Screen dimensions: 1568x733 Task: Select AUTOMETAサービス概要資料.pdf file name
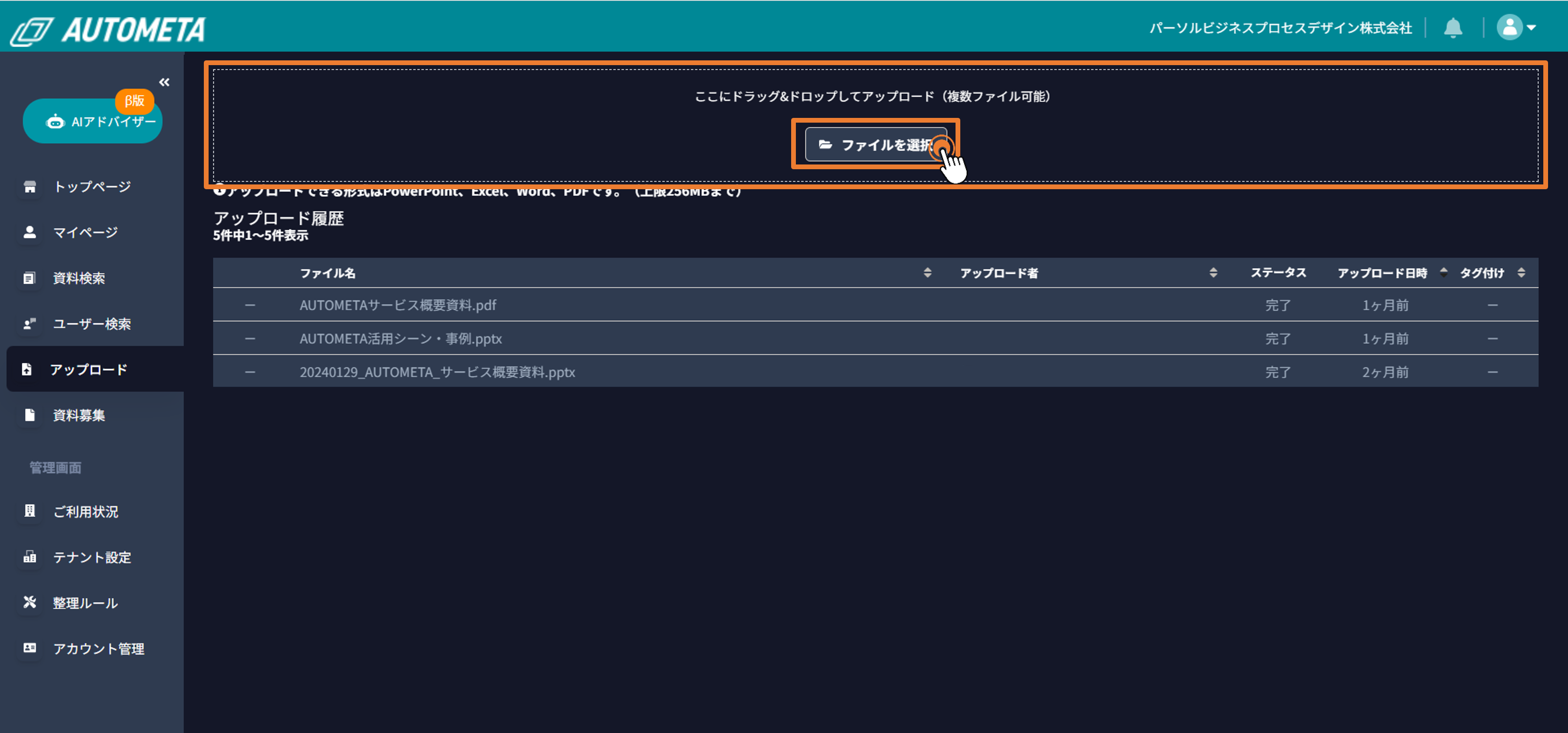(398, 305)
